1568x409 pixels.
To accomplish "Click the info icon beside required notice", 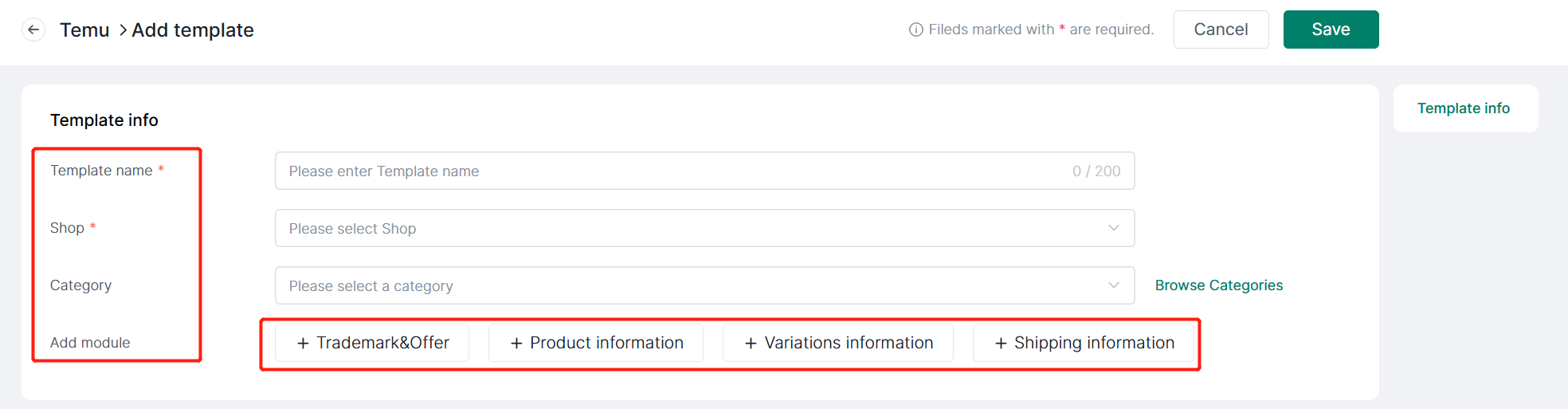I will coord(916,29).
